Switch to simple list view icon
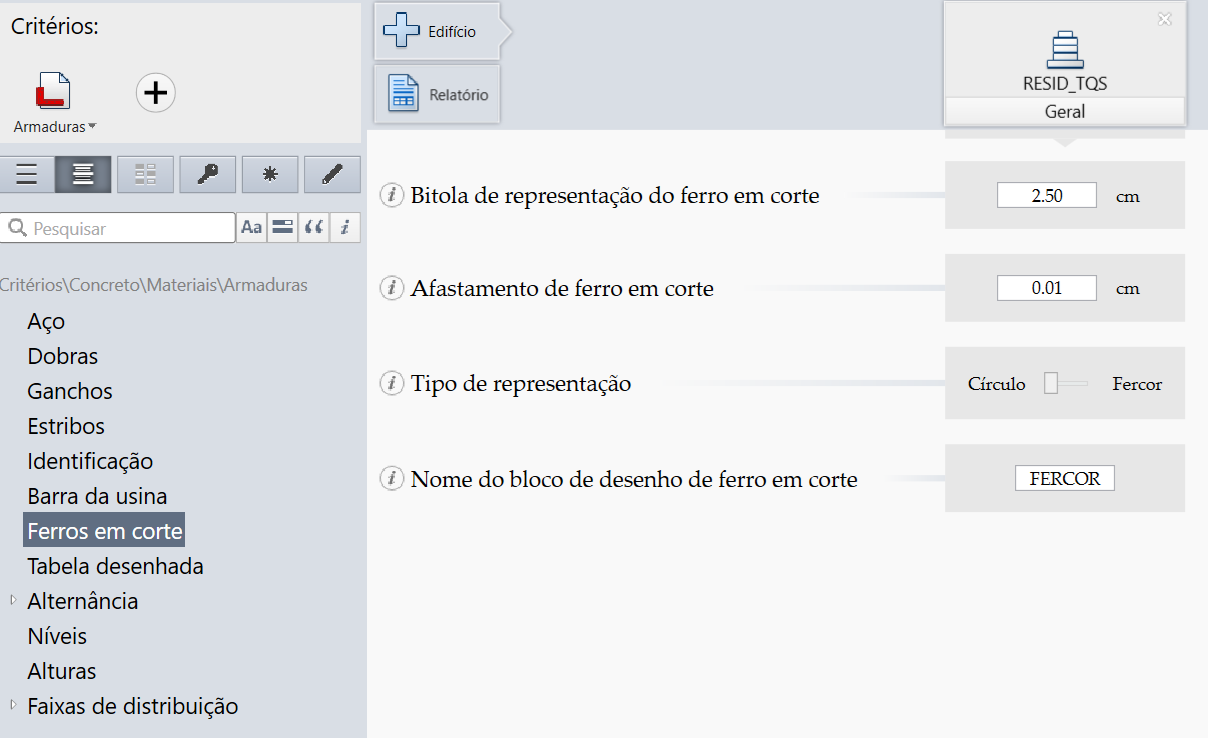1208x738 pixels. click(27, 175)
